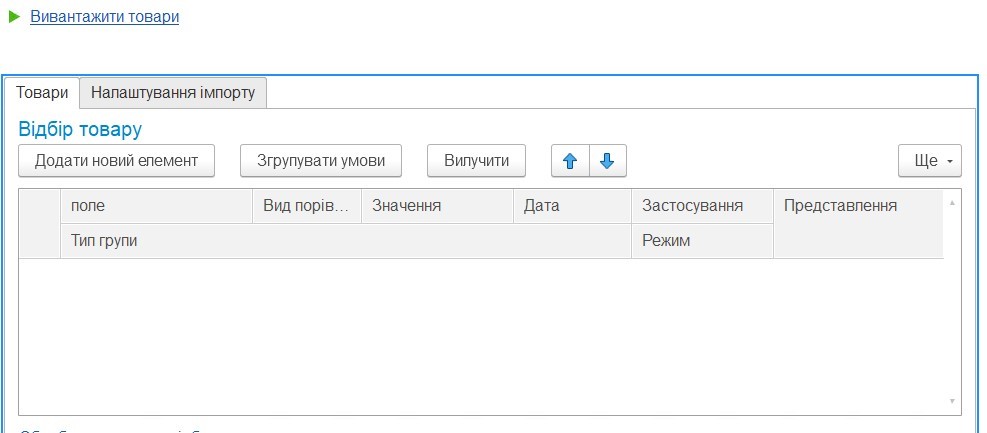
Task: Click the table scrollbar down arrow
Action: 952,401
